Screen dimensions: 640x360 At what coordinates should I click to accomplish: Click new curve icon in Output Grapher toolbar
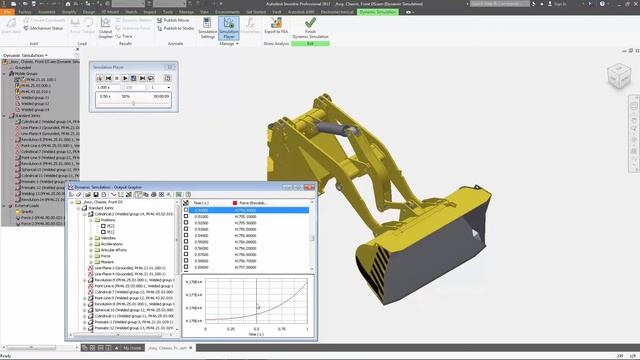(113, 195)
